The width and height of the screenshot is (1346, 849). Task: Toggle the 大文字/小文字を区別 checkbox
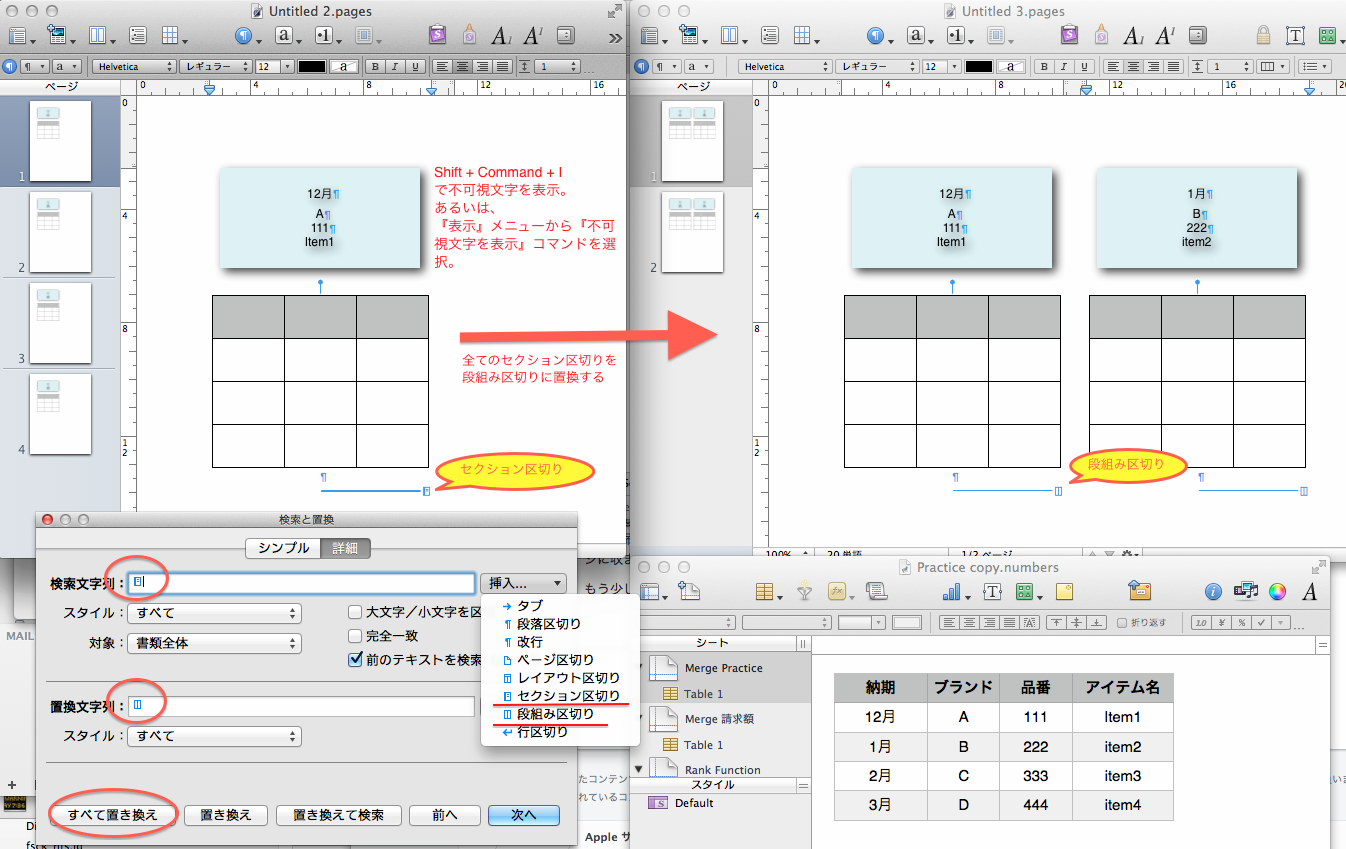[355, 613]
